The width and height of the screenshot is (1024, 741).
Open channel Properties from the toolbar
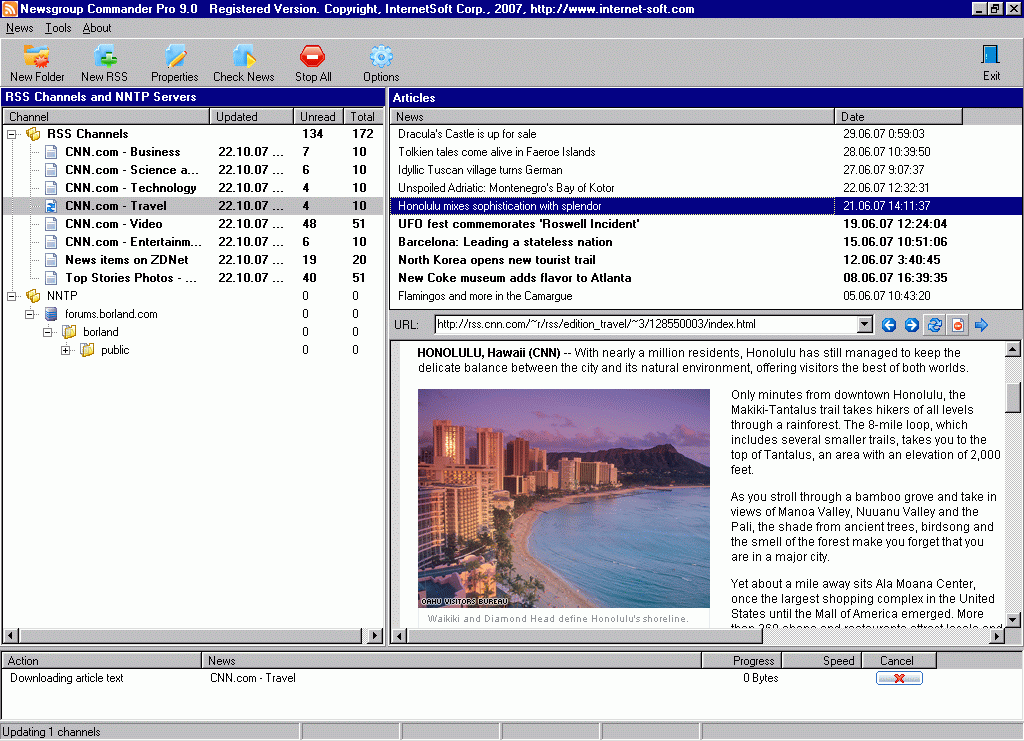[175, 57]
